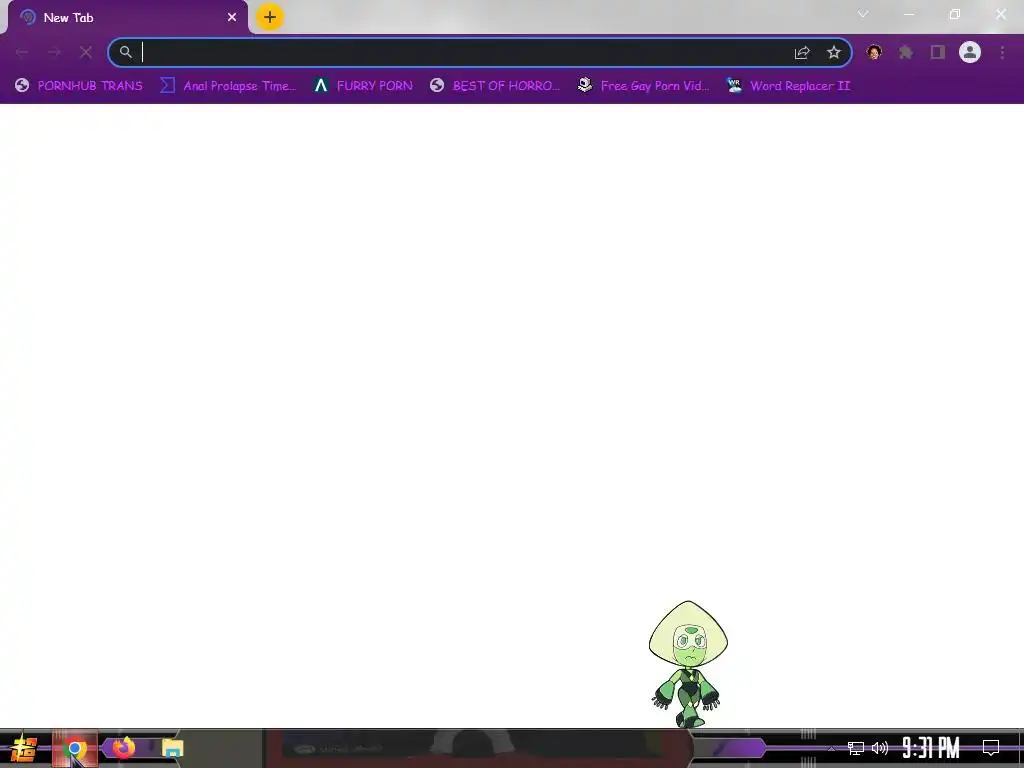Open the notification center icon
1024x768 pixels.
tap(991, 748)
